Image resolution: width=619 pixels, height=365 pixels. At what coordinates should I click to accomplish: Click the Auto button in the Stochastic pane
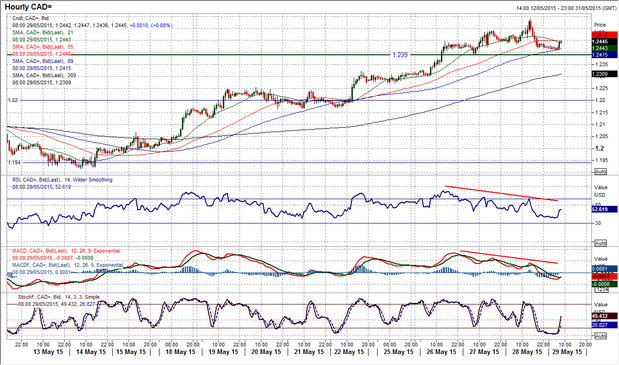tap(600, 336)
